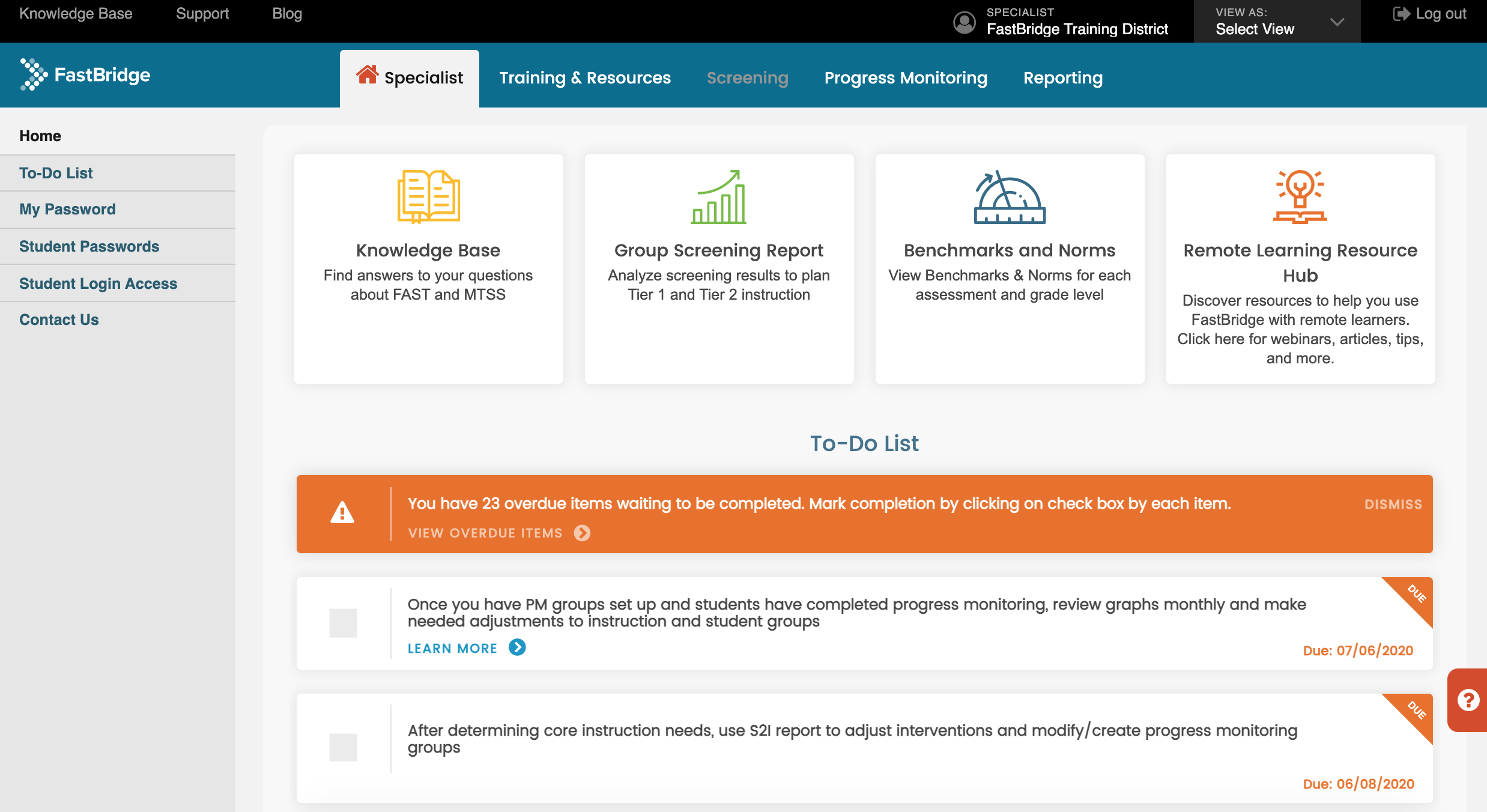Select Home in the sidebar

[118, 136]
